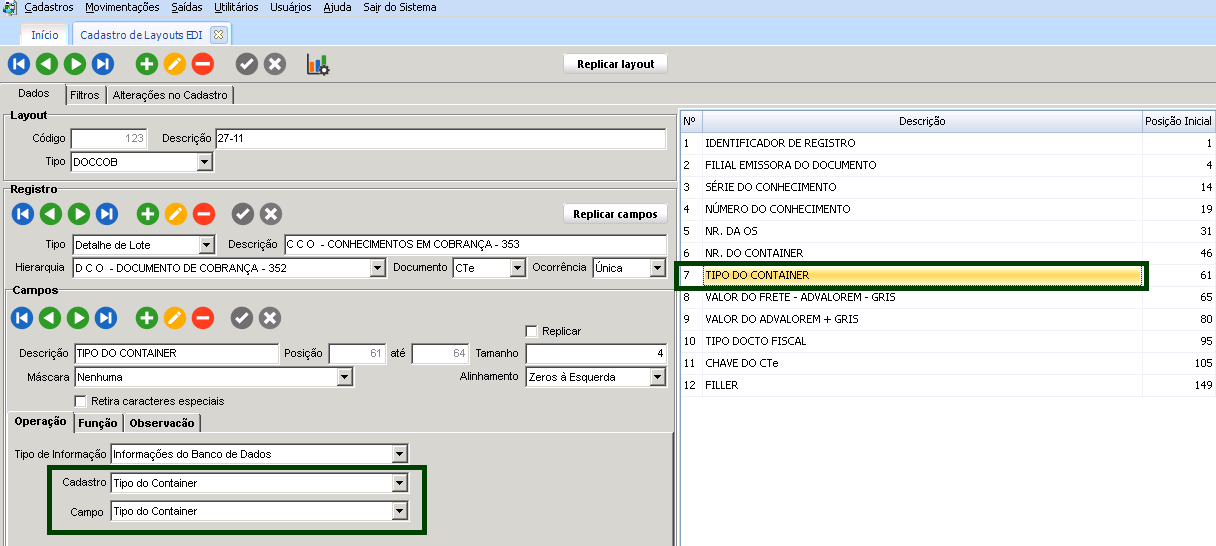Switch to the Filtros tab
The image size is (1216, 546).
tap(85, 96)
